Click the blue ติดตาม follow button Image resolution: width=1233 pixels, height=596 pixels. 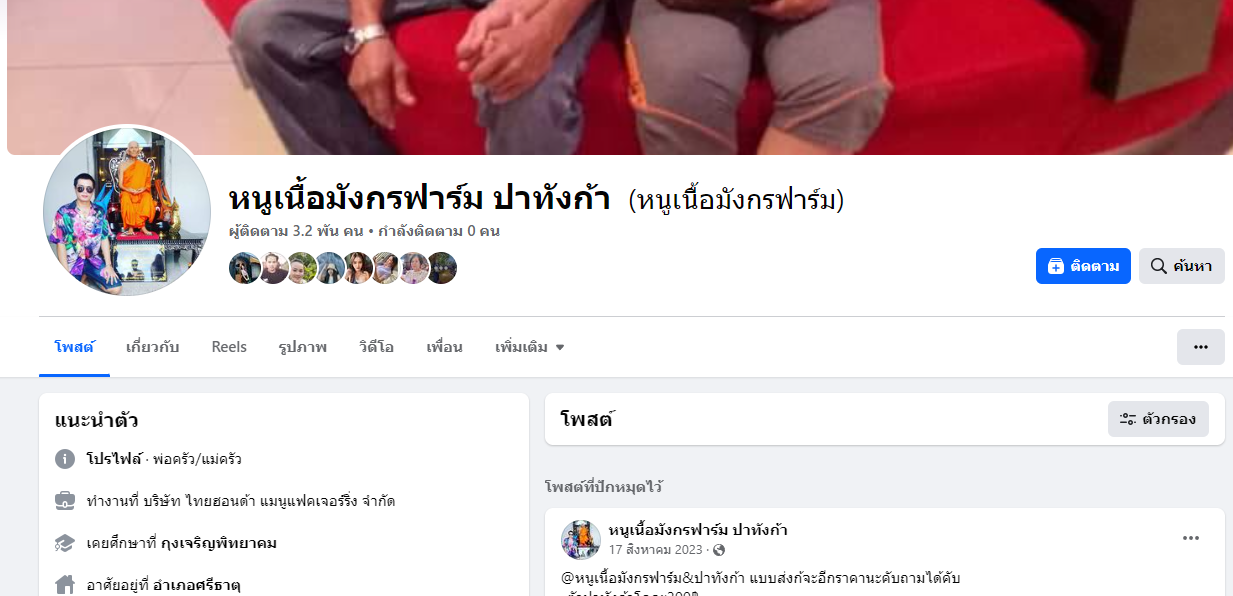point(1083,266)
